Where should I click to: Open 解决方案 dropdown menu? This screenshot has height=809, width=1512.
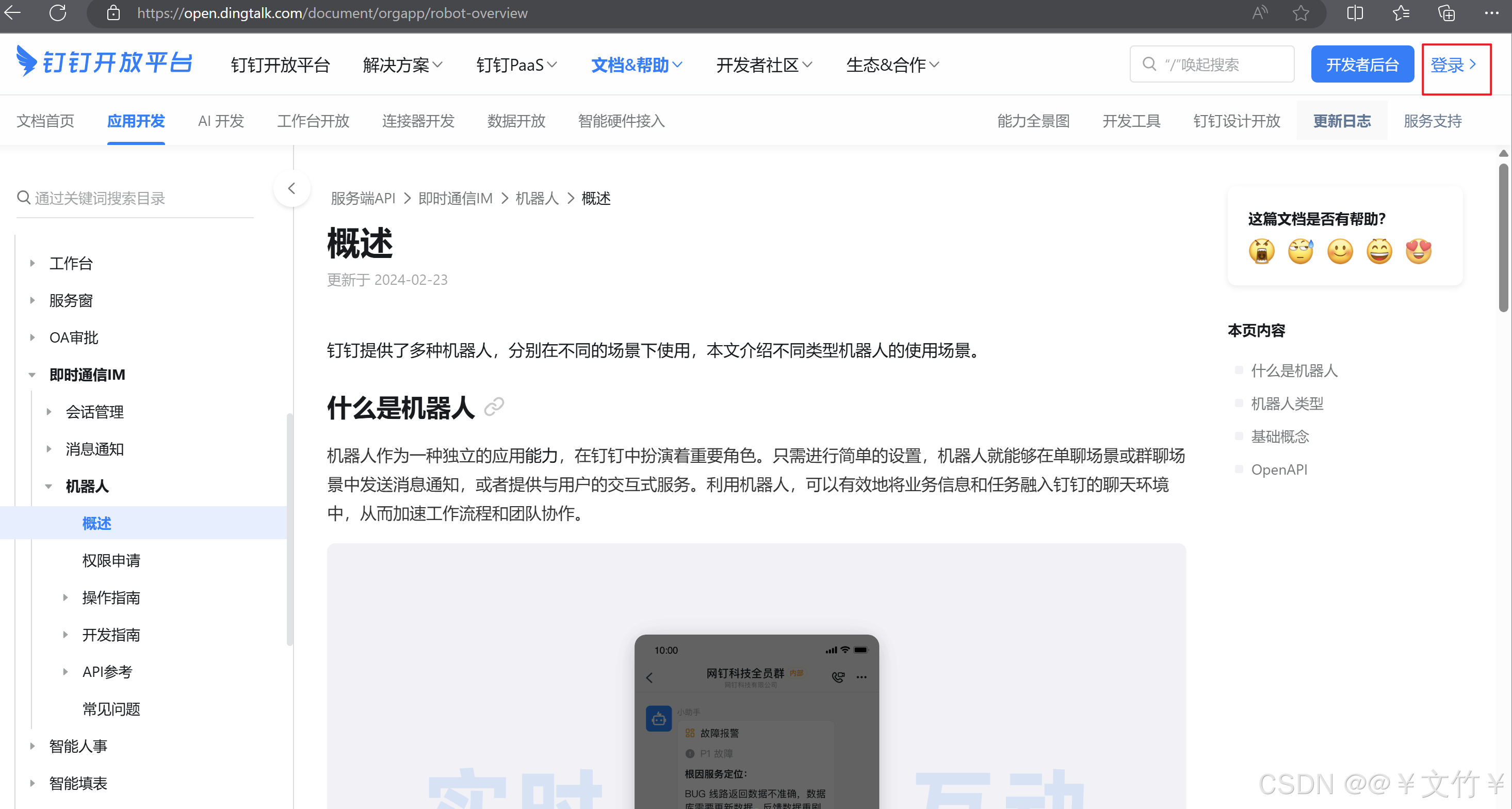point(403,64)
